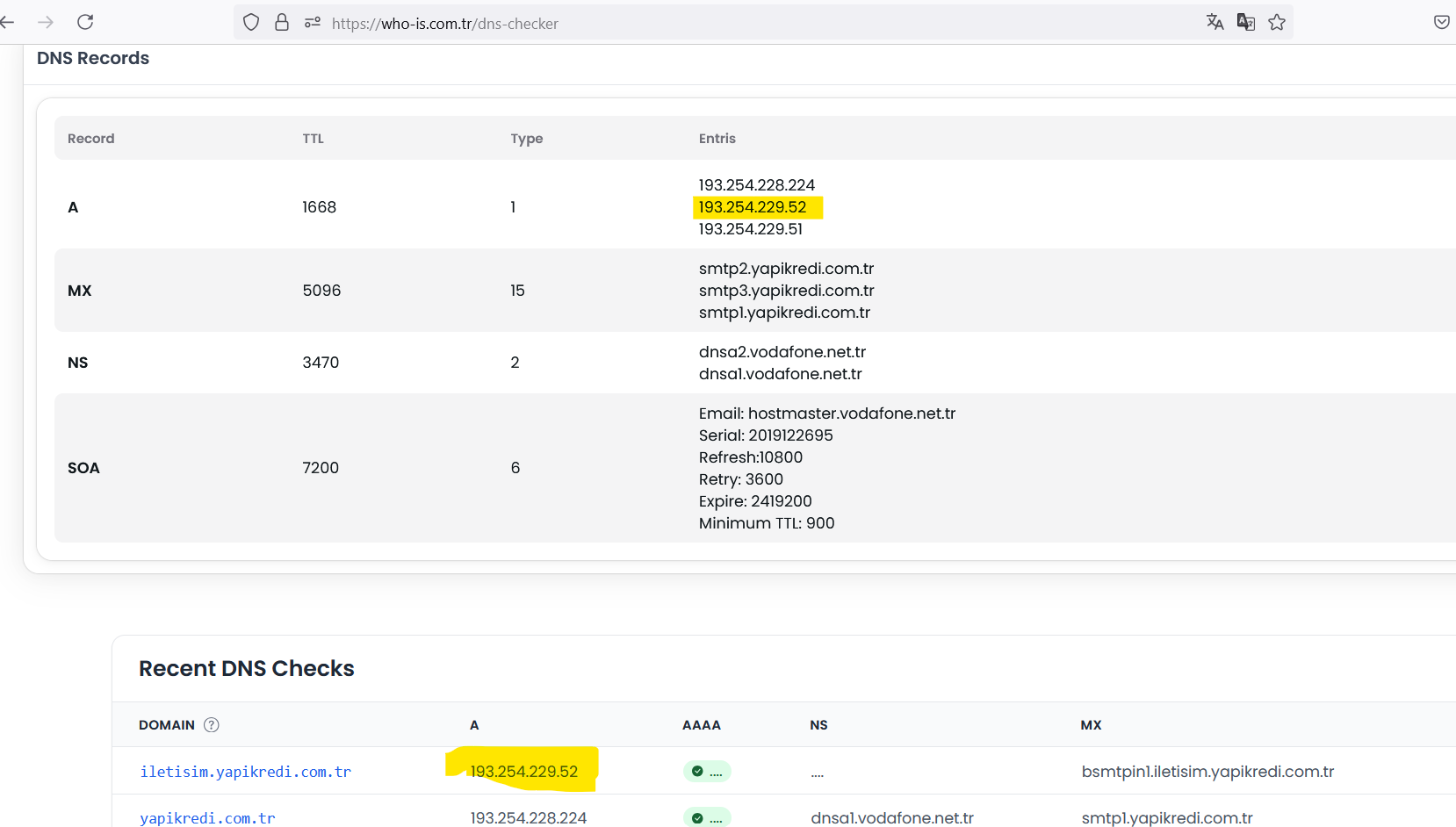Click the SOA email hostmaster.vodafone.net.tr line
The width and height of the screenshot is (1456, 827).
[827, 413]
